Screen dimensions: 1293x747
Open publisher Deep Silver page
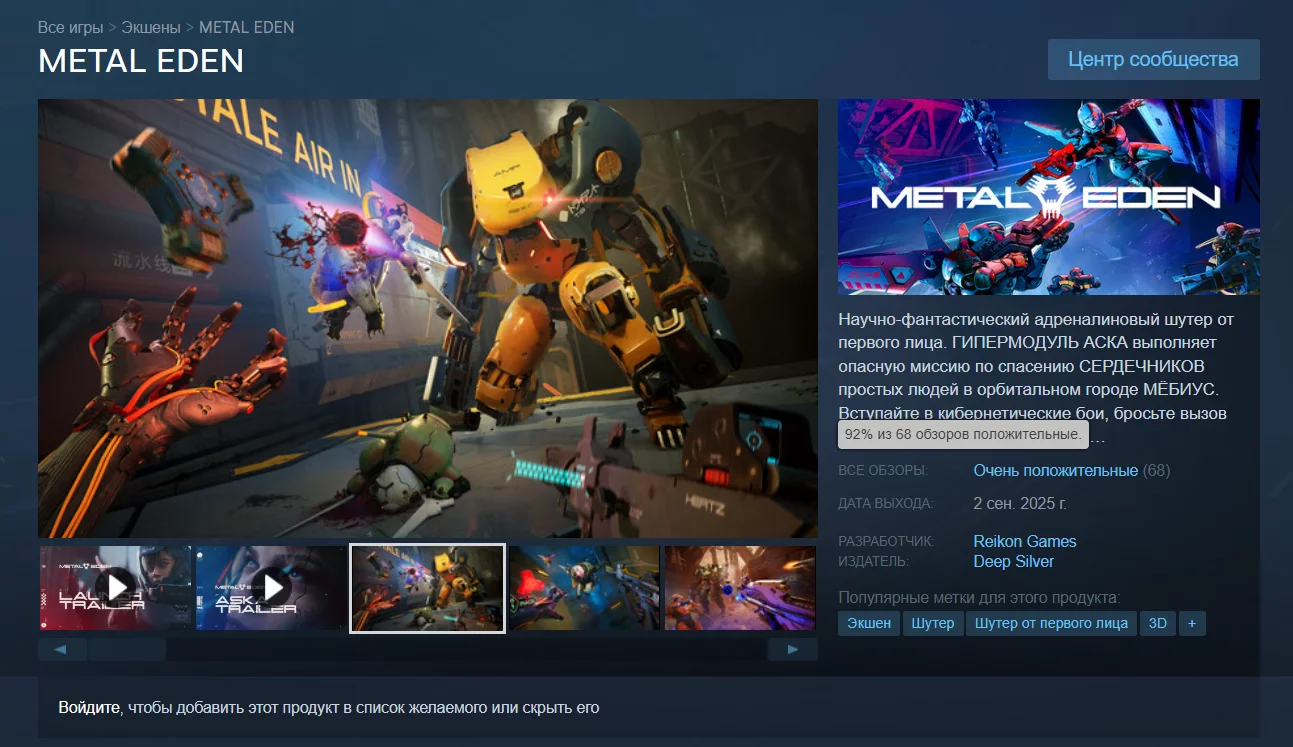[x=1014, y=561]
